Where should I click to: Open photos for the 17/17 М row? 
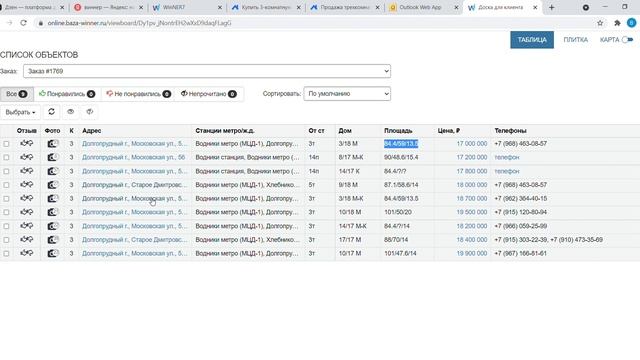click(53, 240)
